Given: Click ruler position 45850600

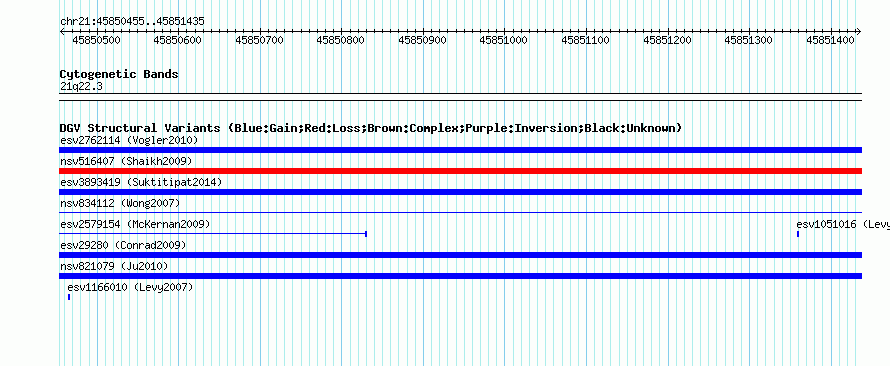Looking at the screenshot, I should point(178,40).
